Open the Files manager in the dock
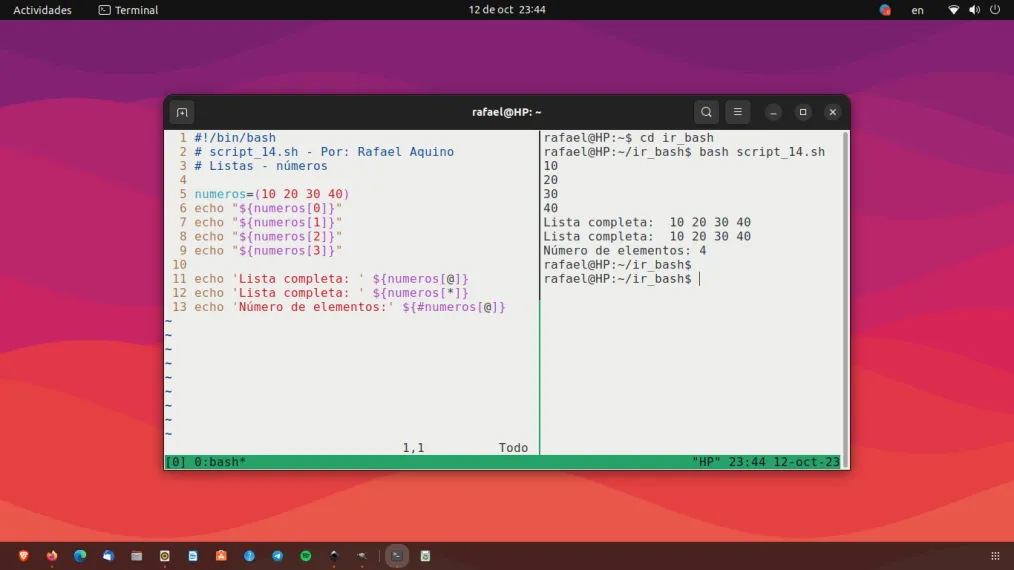Image resolution: width=1014 pixels, height=570 pixels. 136,556
